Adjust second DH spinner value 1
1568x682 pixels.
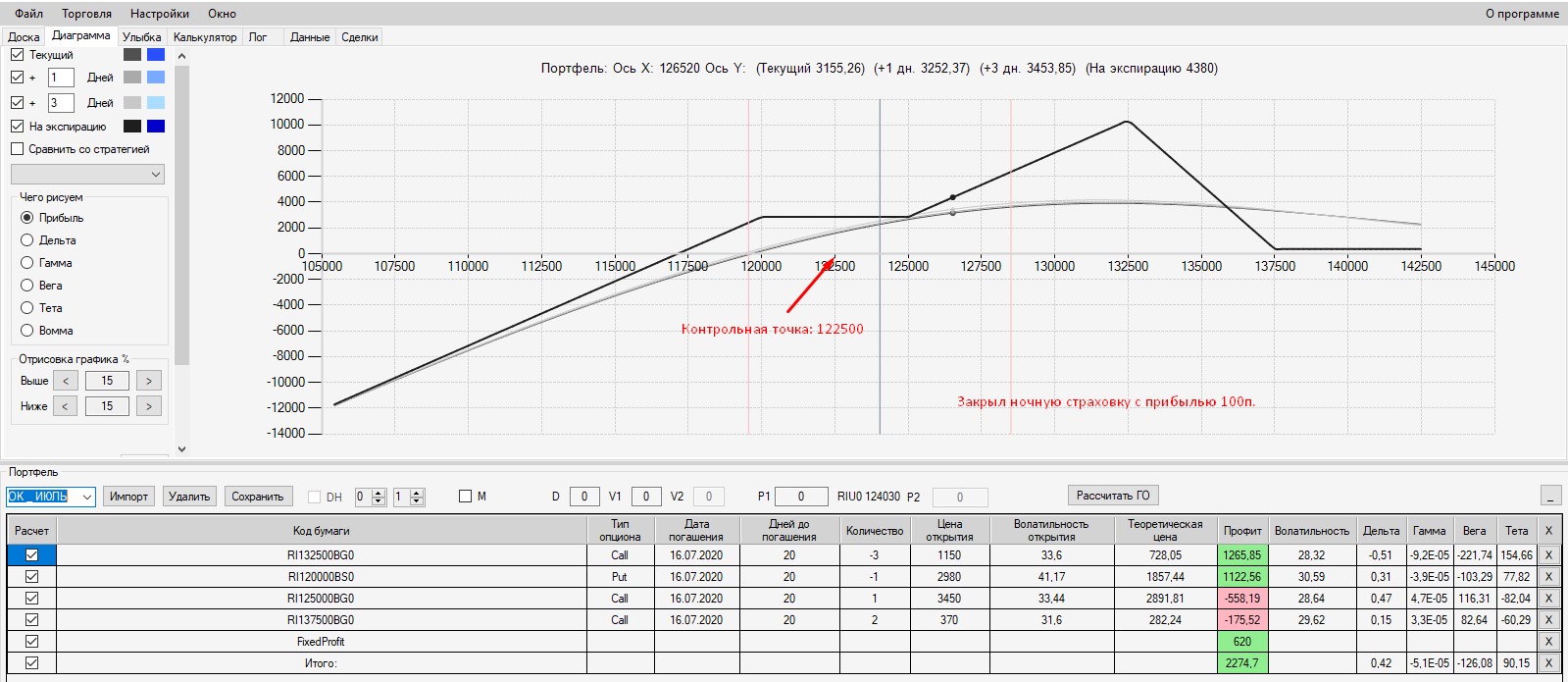(408, 498)
